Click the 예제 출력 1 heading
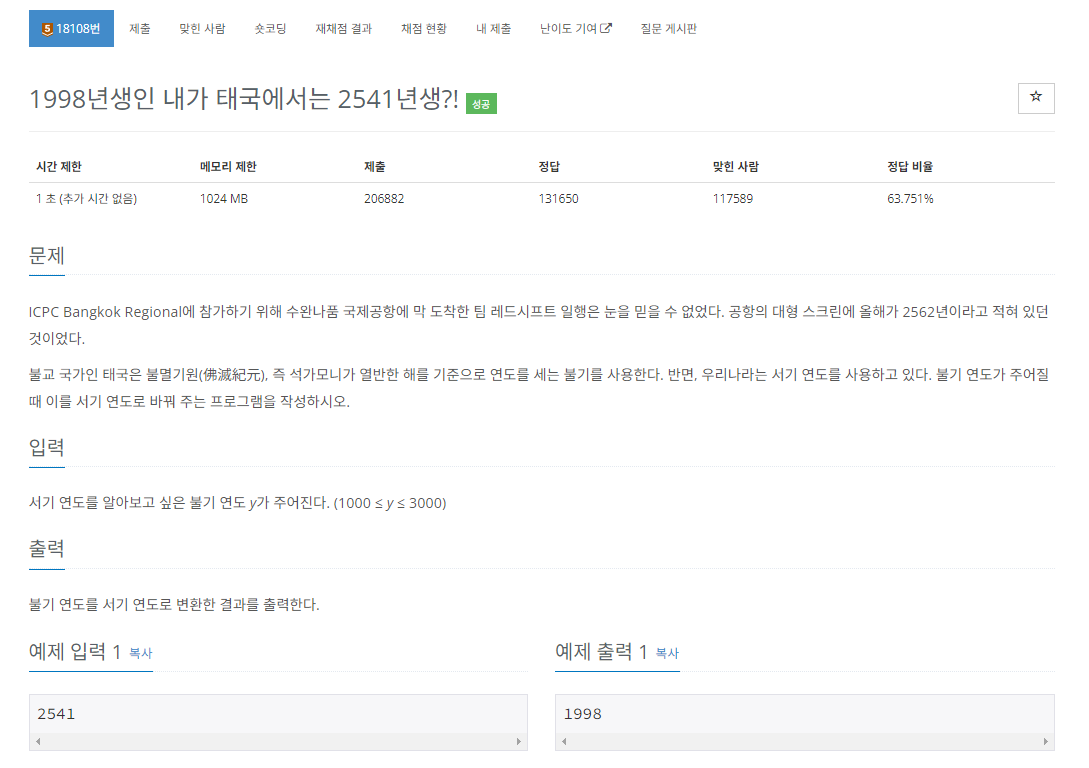The image size is (1089, 768). click(x=601, y=651)
